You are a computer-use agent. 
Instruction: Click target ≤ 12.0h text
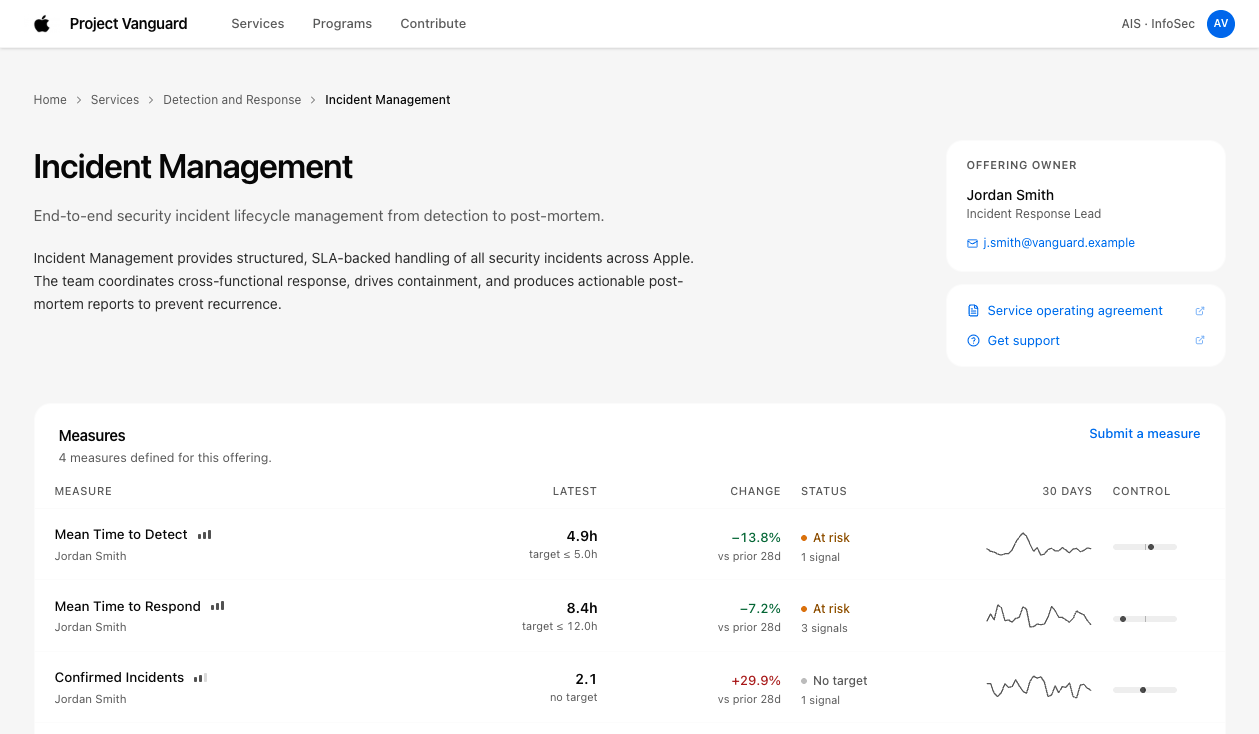[560, 626]
